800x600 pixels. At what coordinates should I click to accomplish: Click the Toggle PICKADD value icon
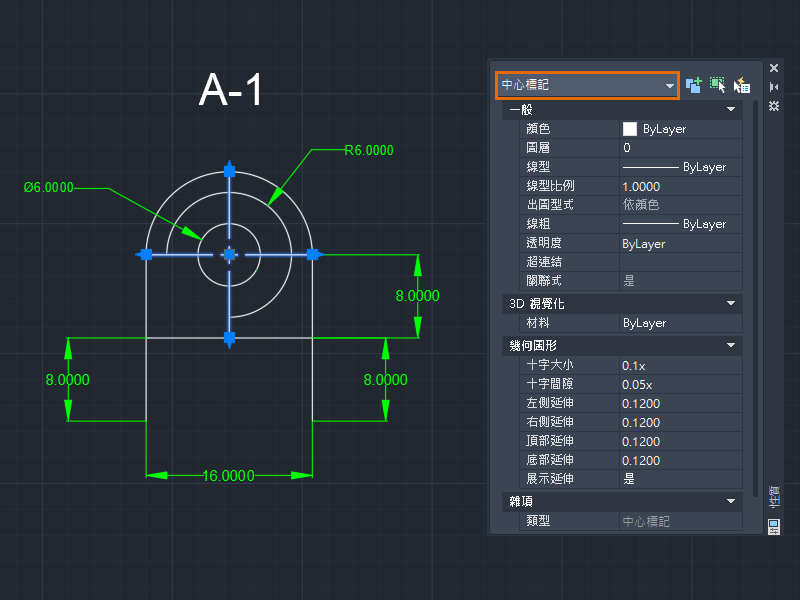pos(693,85)
